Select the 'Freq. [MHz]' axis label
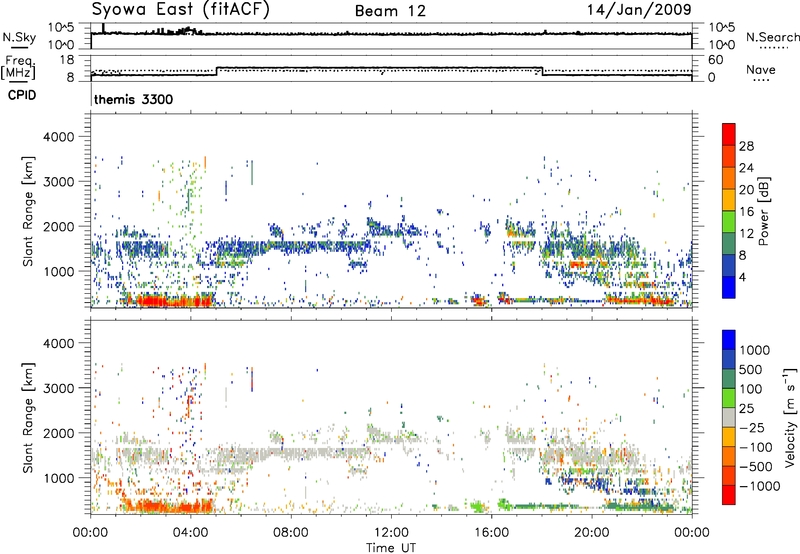 click(x=19, y=67)
